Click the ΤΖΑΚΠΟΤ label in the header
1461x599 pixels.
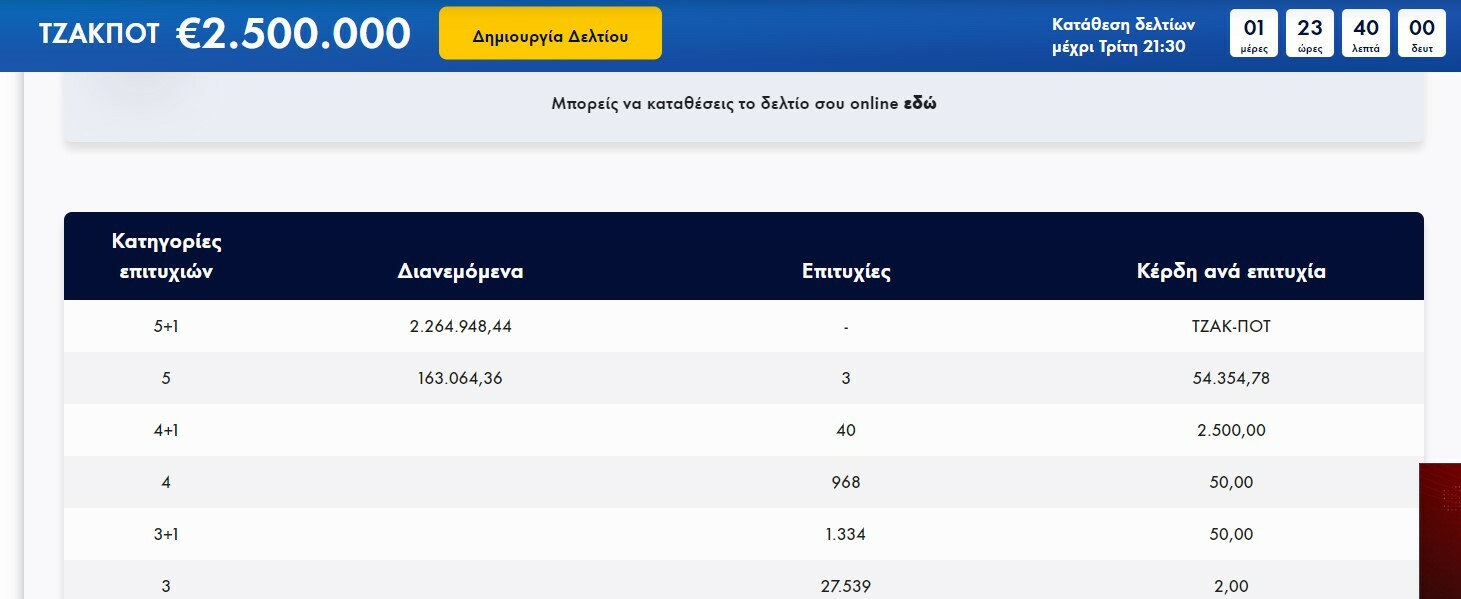pos(99,34)
